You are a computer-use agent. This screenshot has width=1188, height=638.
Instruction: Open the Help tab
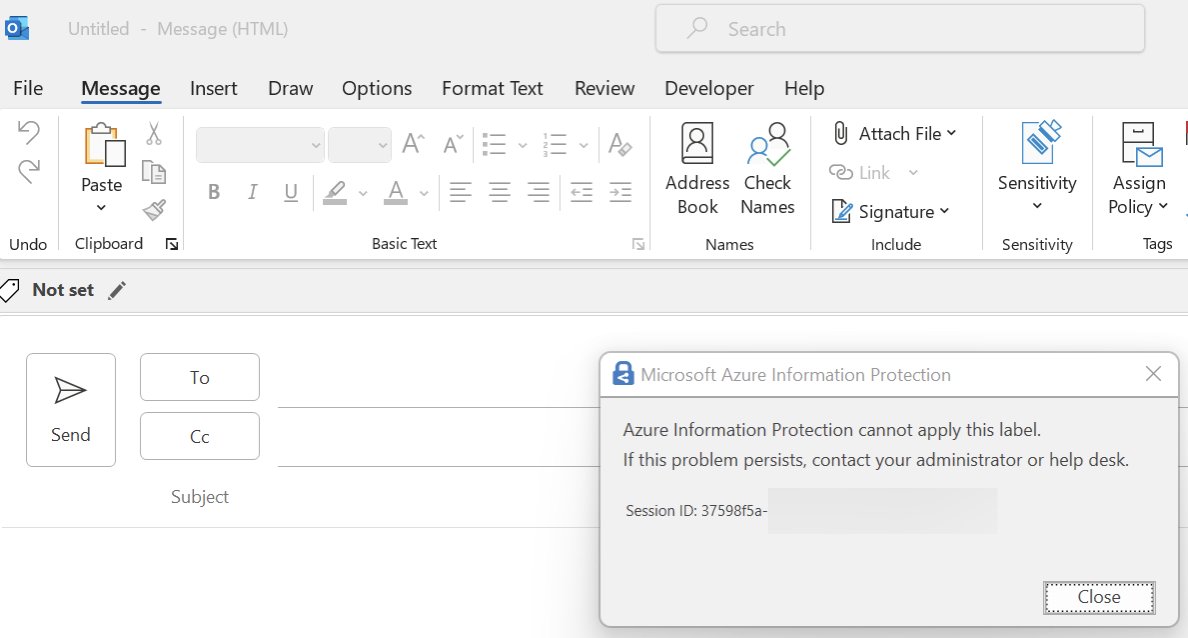click(804, 88)
